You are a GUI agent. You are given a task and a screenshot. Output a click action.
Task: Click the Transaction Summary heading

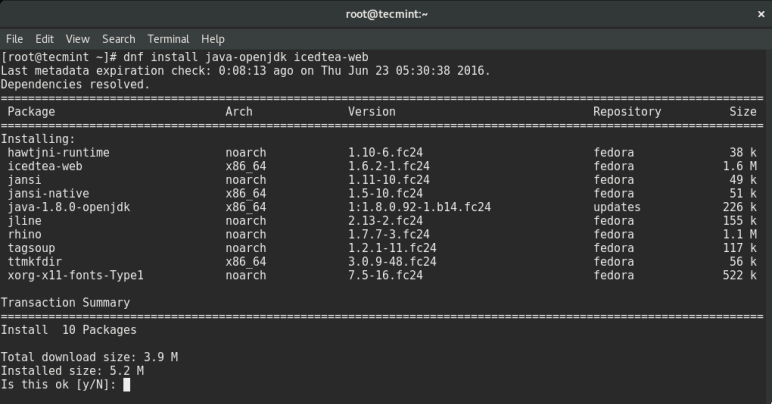tap(65, 303)
